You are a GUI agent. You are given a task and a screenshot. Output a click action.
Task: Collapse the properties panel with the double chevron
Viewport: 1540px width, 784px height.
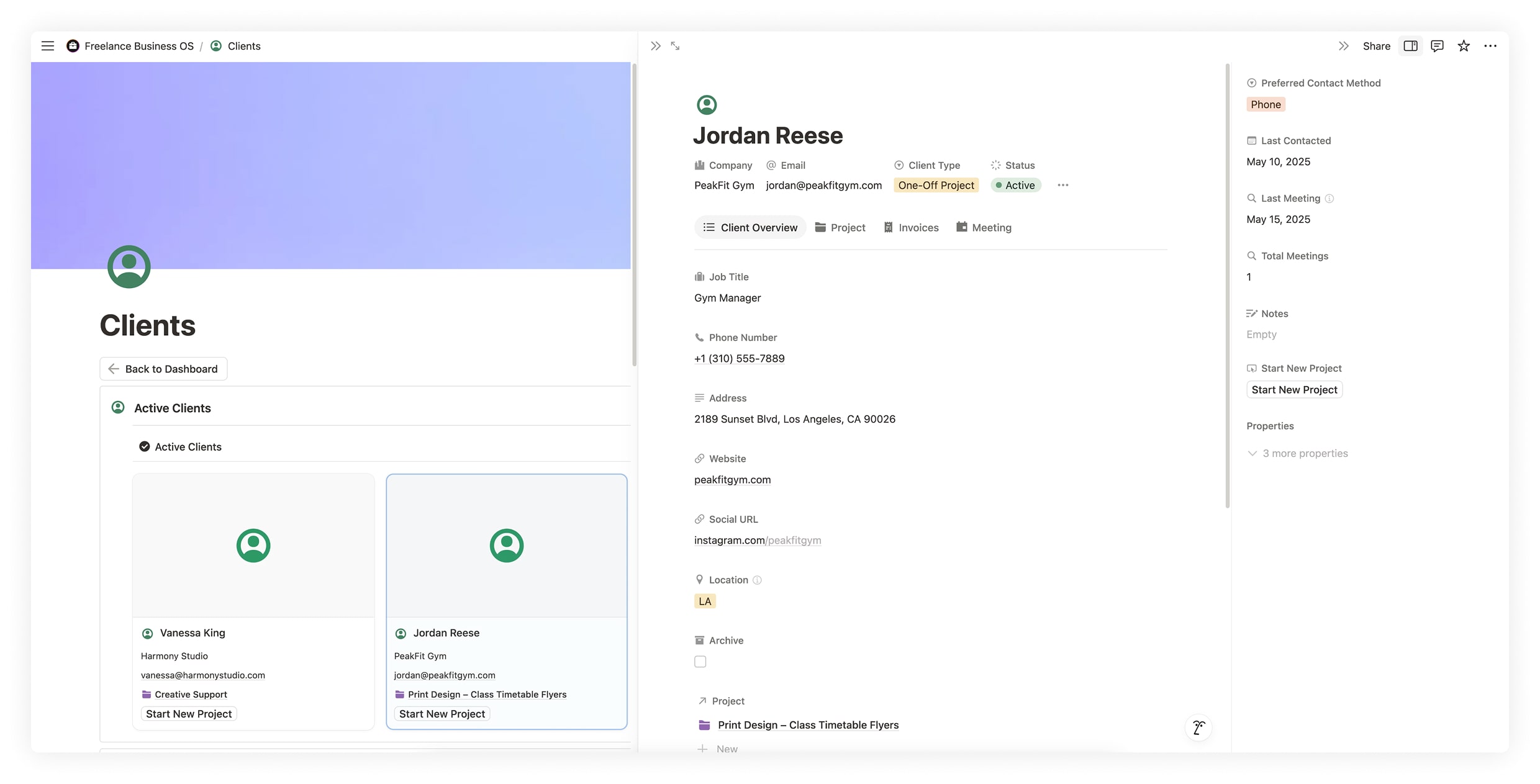(x=1343, y=46)
